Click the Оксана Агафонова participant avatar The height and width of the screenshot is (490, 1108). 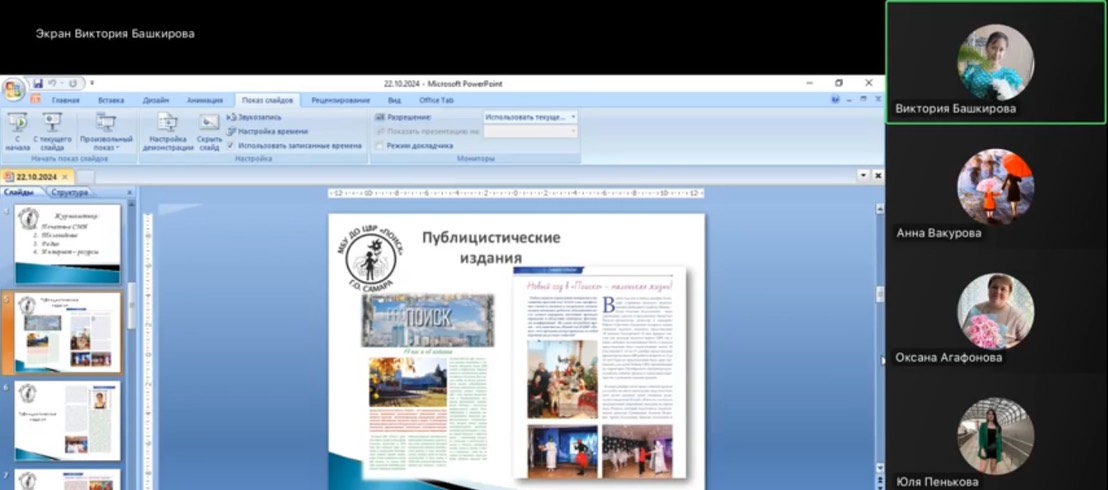tap(996, 311)
